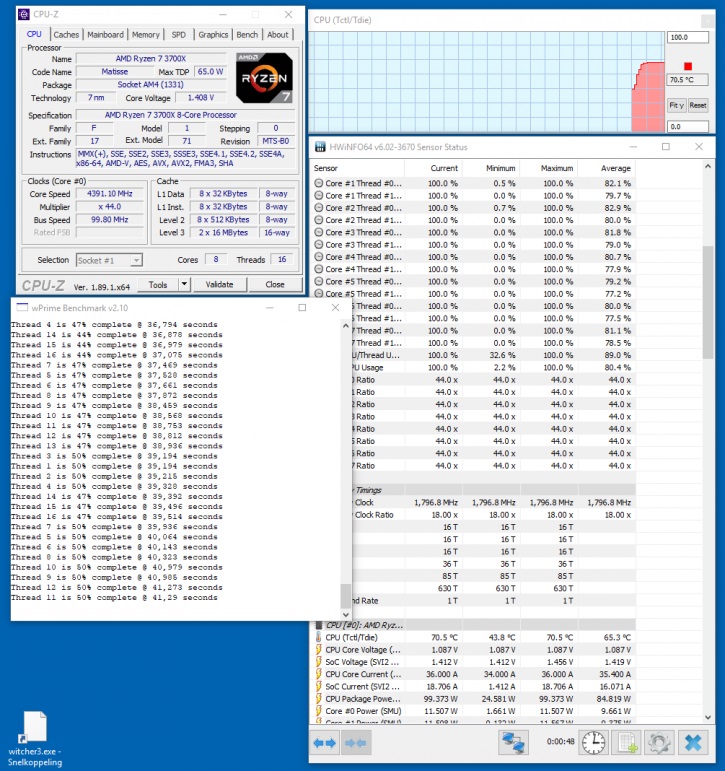This screenshot has height=771, width=725.
Task: Click the Average column header
Action: (607, 168)
